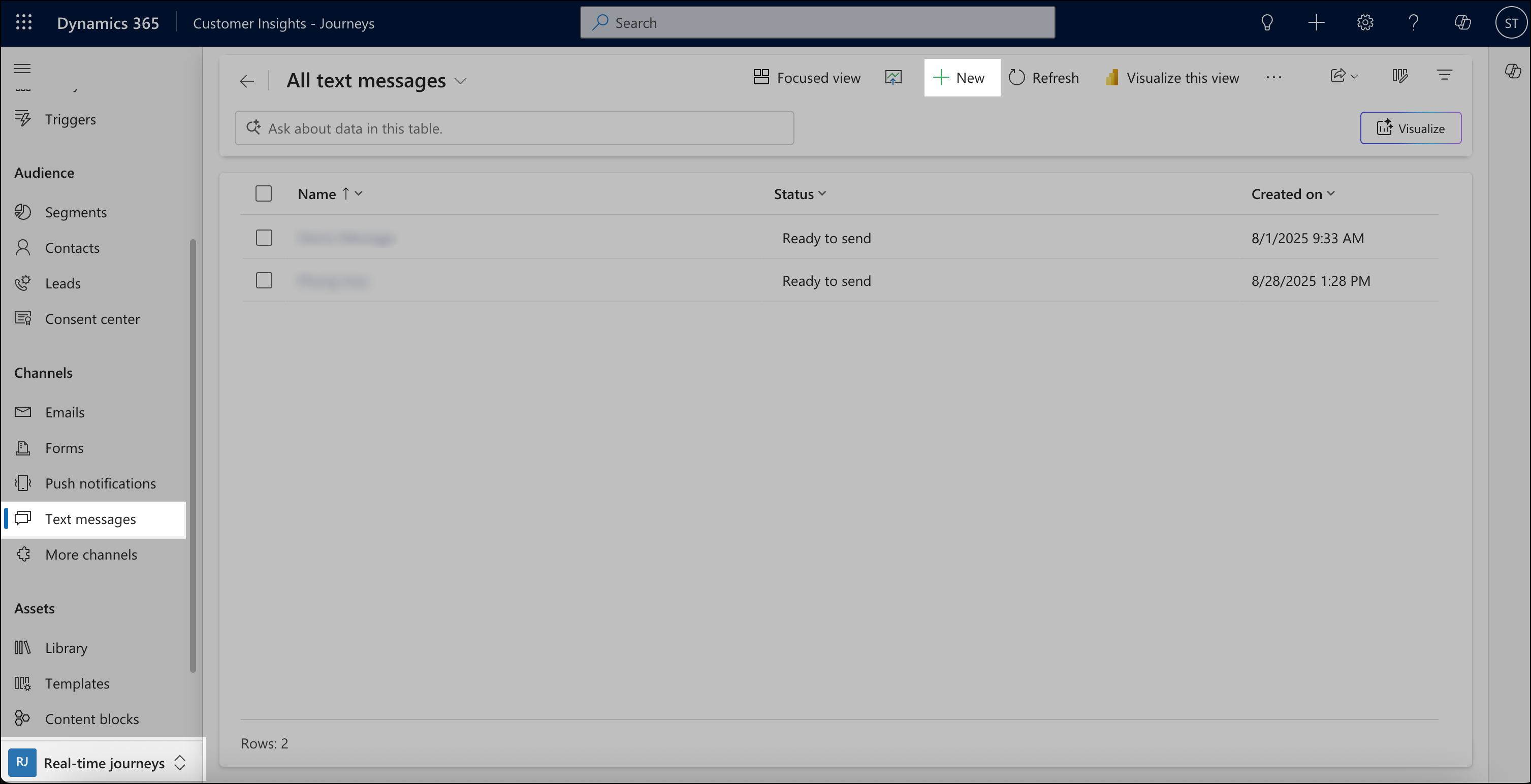Open the Dynamics 365 app launcher waffle
The image size is (1531, 784).
click(24, 22)
